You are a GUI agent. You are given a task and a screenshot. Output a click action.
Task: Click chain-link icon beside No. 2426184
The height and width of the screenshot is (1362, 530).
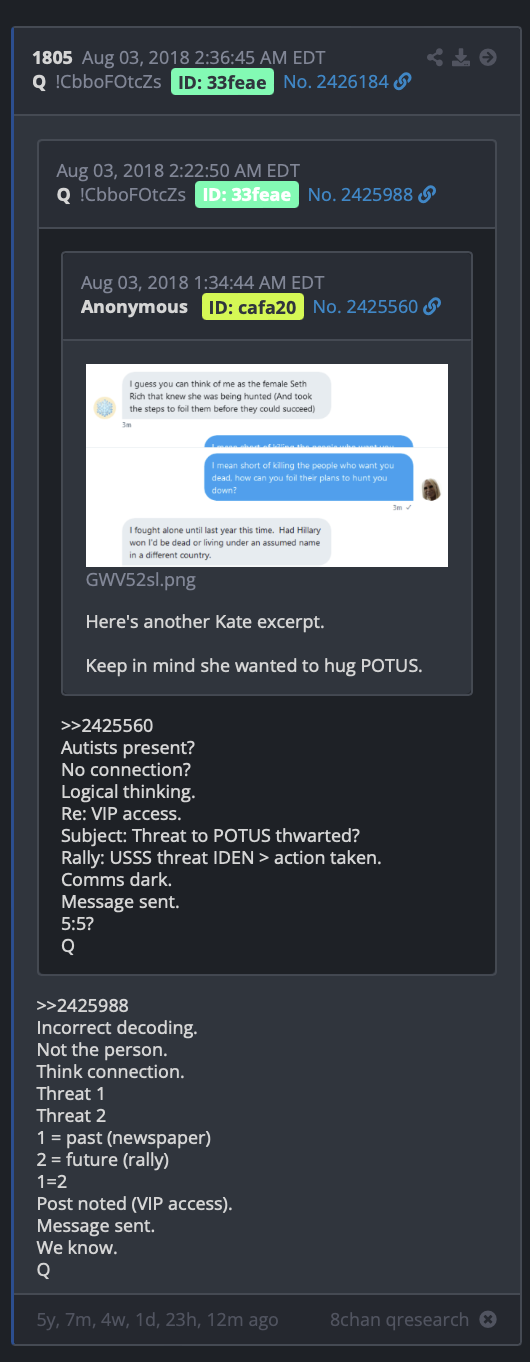click(403, 82)
